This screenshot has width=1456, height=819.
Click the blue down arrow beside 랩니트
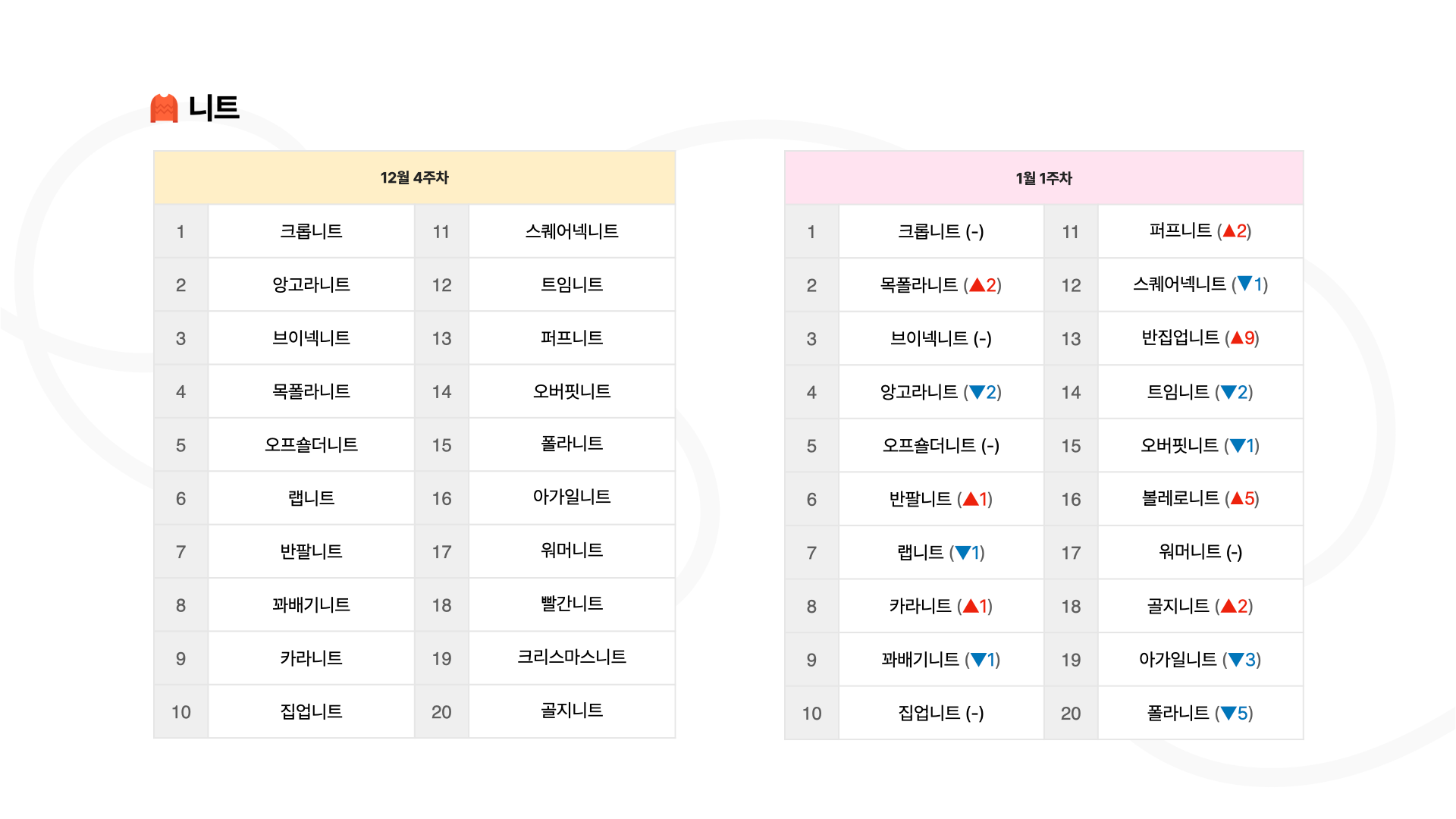point(963,553)
